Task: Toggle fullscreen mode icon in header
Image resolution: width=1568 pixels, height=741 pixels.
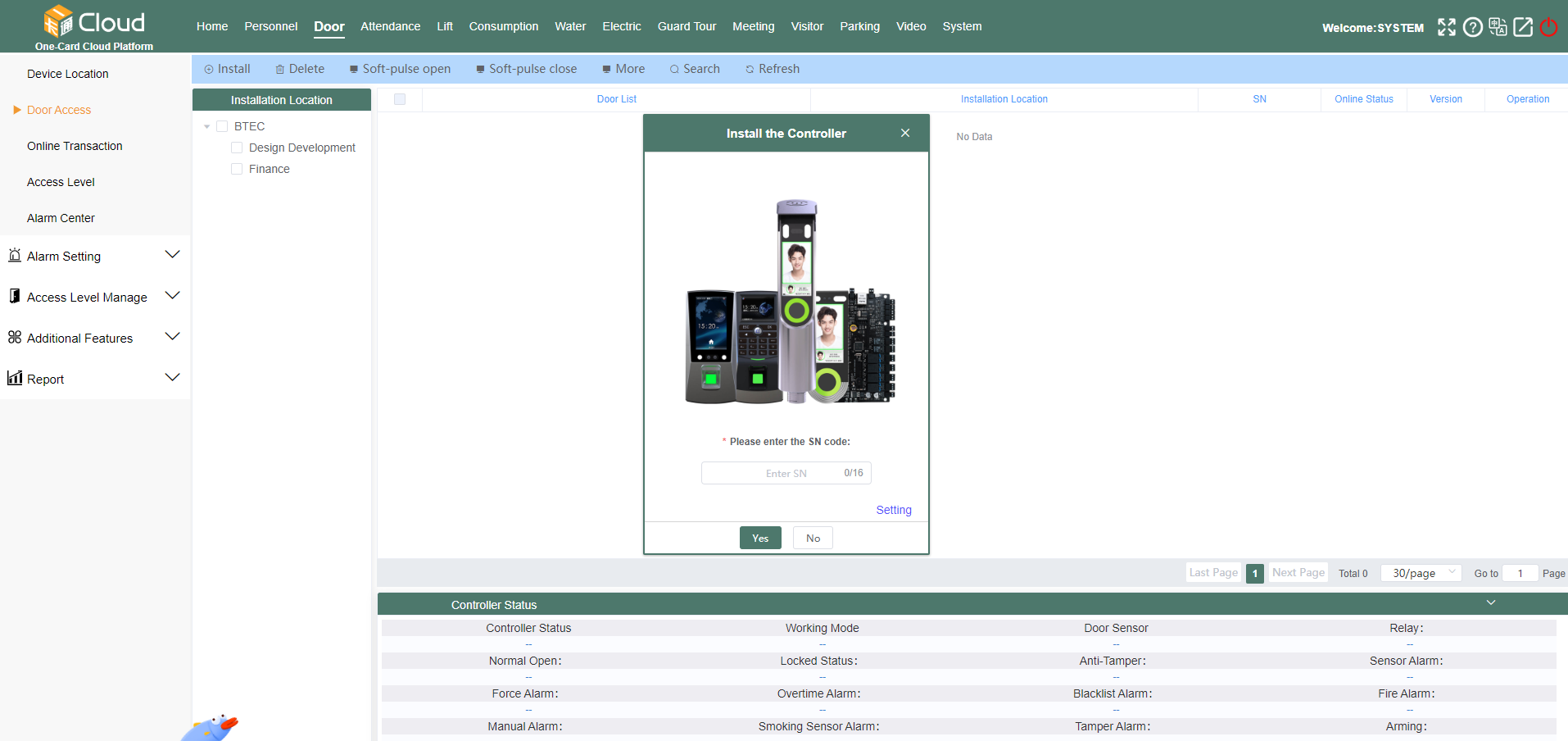Action: pyautogui.click(x=1446, y=27)
